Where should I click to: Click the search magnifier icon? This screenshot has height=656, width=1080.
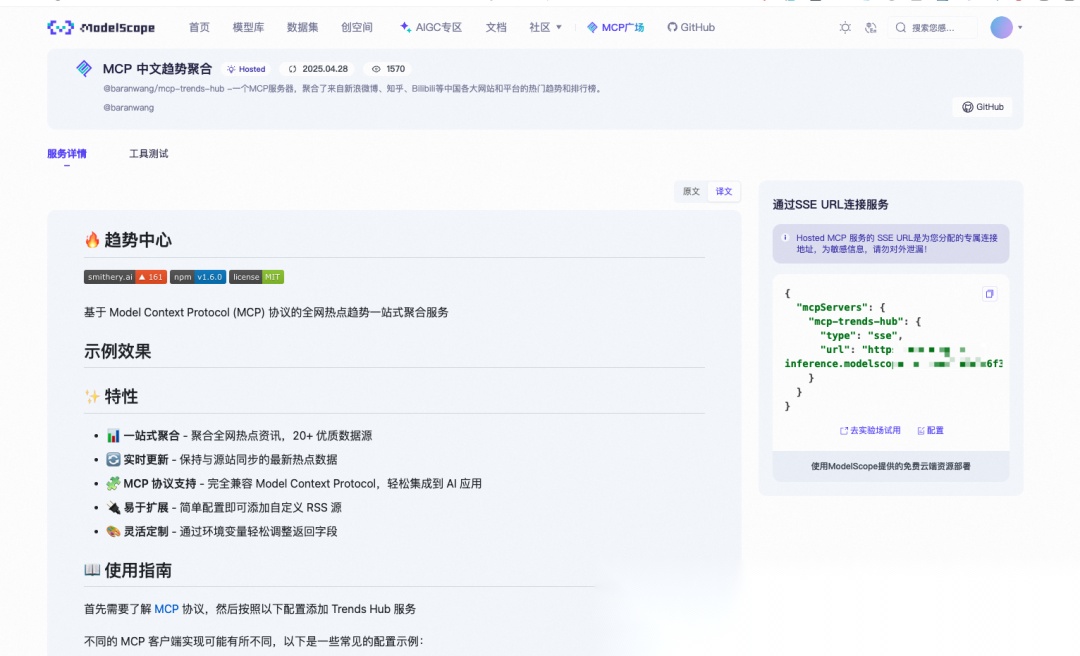pyautogui.click(x=901, y=28)
